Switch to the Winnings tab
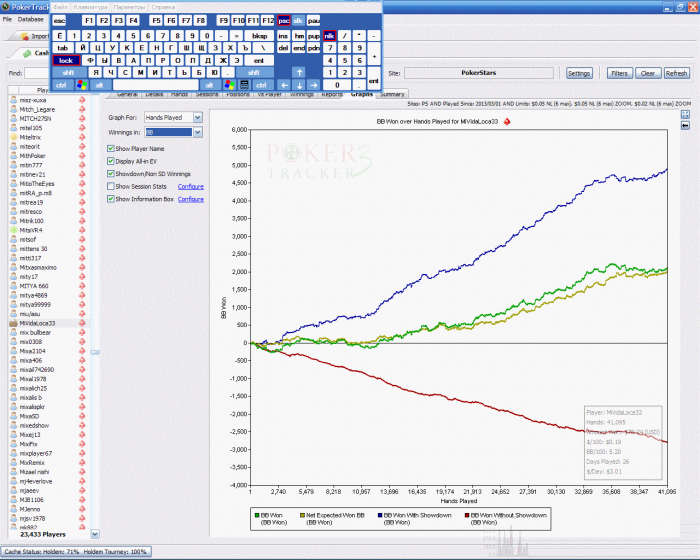This screenshot has height=560, width=700. point(302,94)
